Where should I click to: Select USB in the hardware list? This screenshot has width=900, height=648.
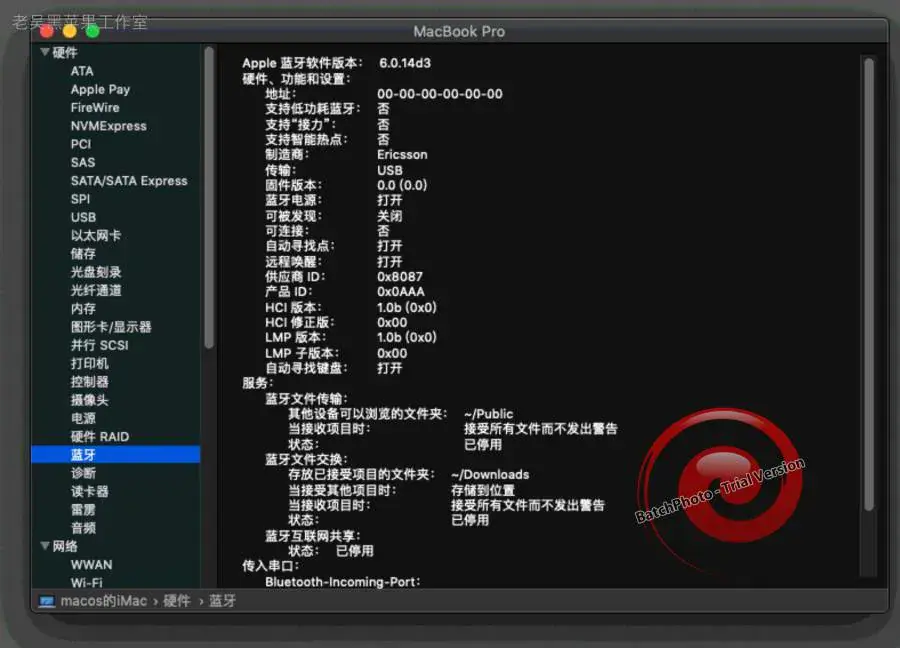pos(83,218)
